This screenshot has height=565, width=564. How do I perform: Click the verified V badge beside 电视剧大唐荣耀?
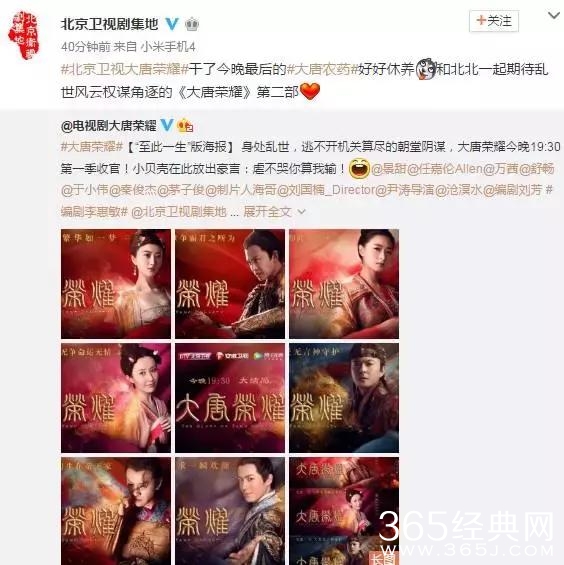pyautogui.click(x=166, y=125)
